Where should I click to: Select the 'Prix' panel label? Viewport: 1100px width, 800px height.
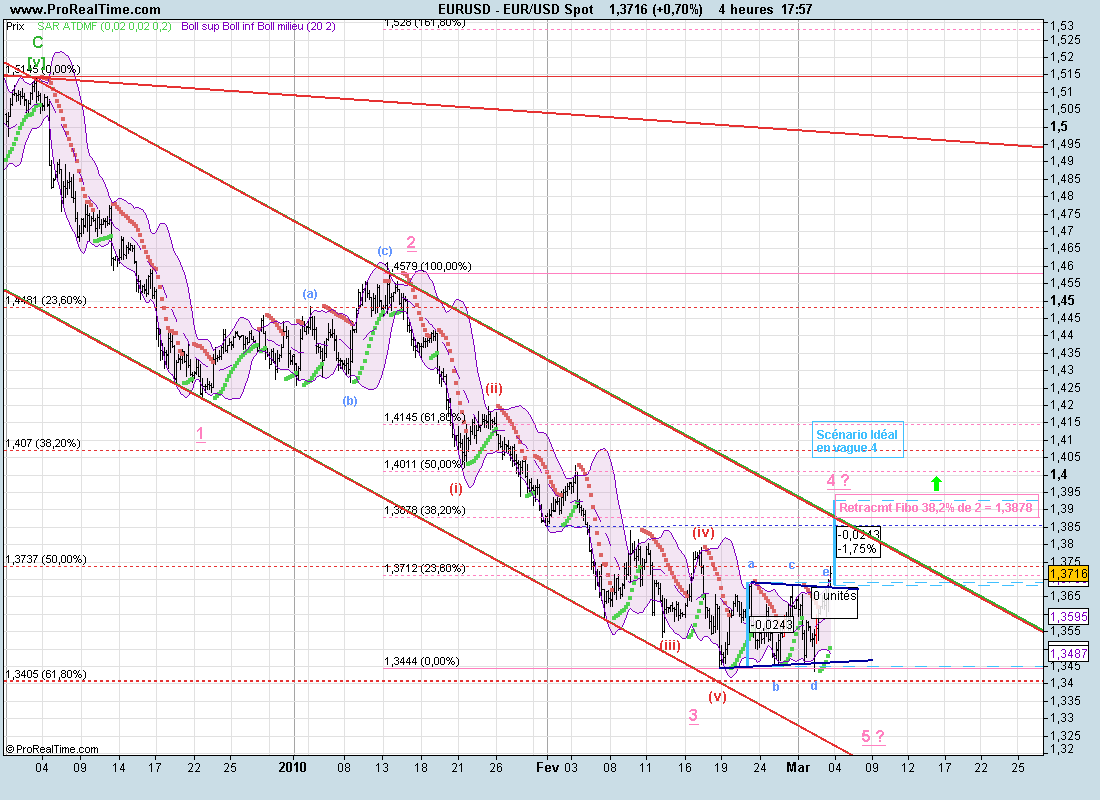tap(15, 27)
